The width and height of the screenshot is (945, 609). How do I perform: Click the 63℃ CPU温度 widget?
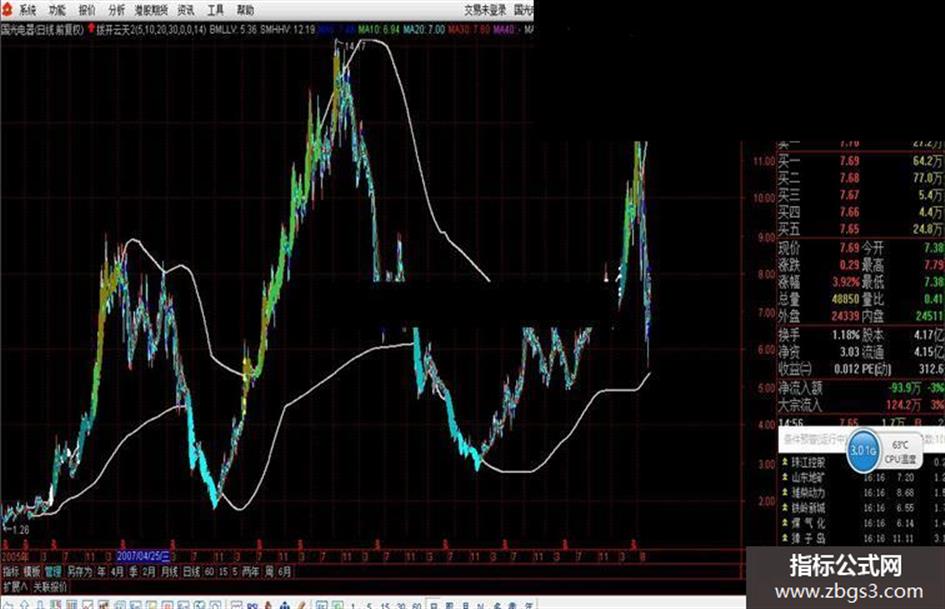[900, 452]
